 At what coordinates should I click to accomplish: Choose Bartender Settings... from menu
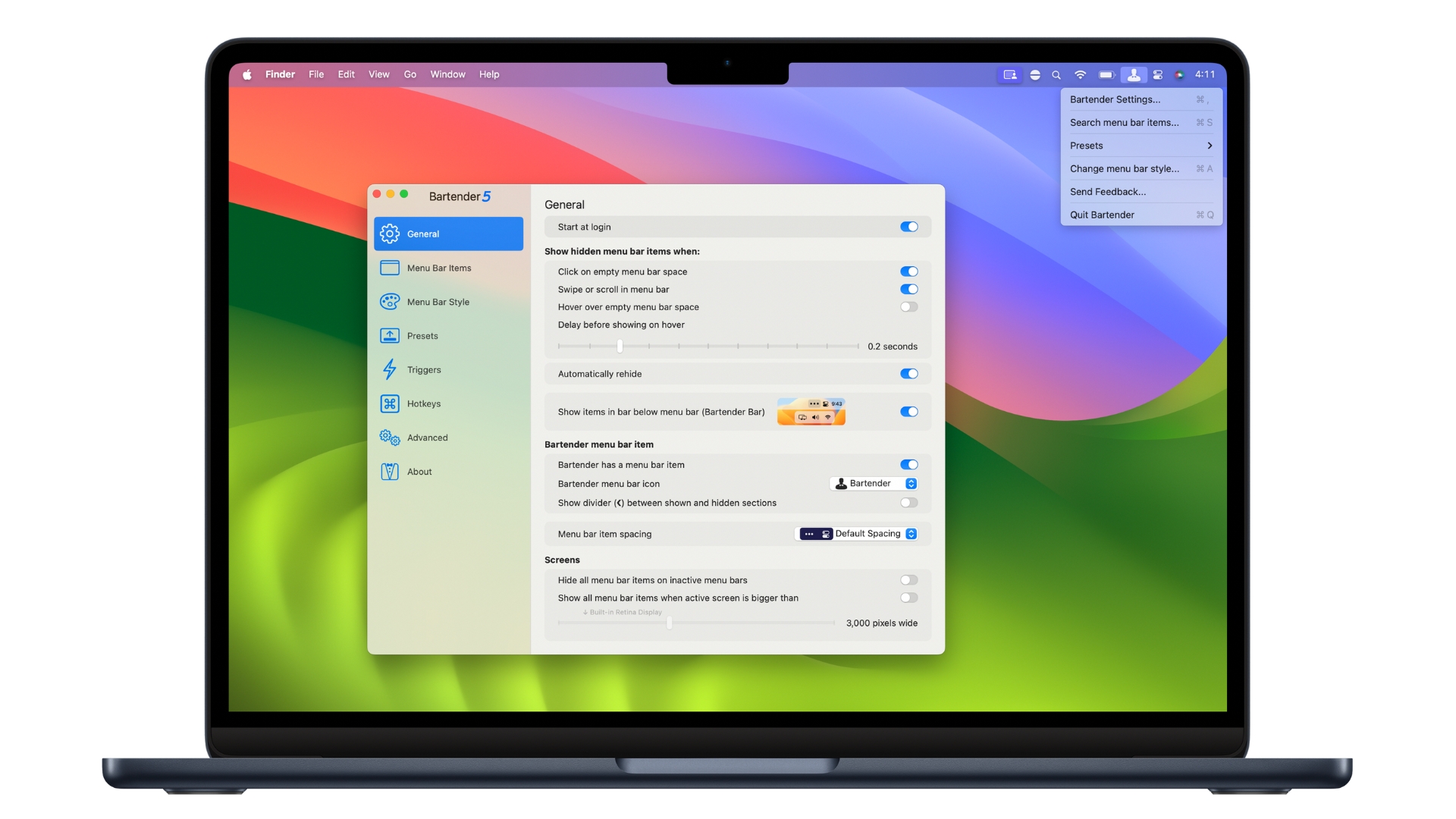click(1141, 99)
